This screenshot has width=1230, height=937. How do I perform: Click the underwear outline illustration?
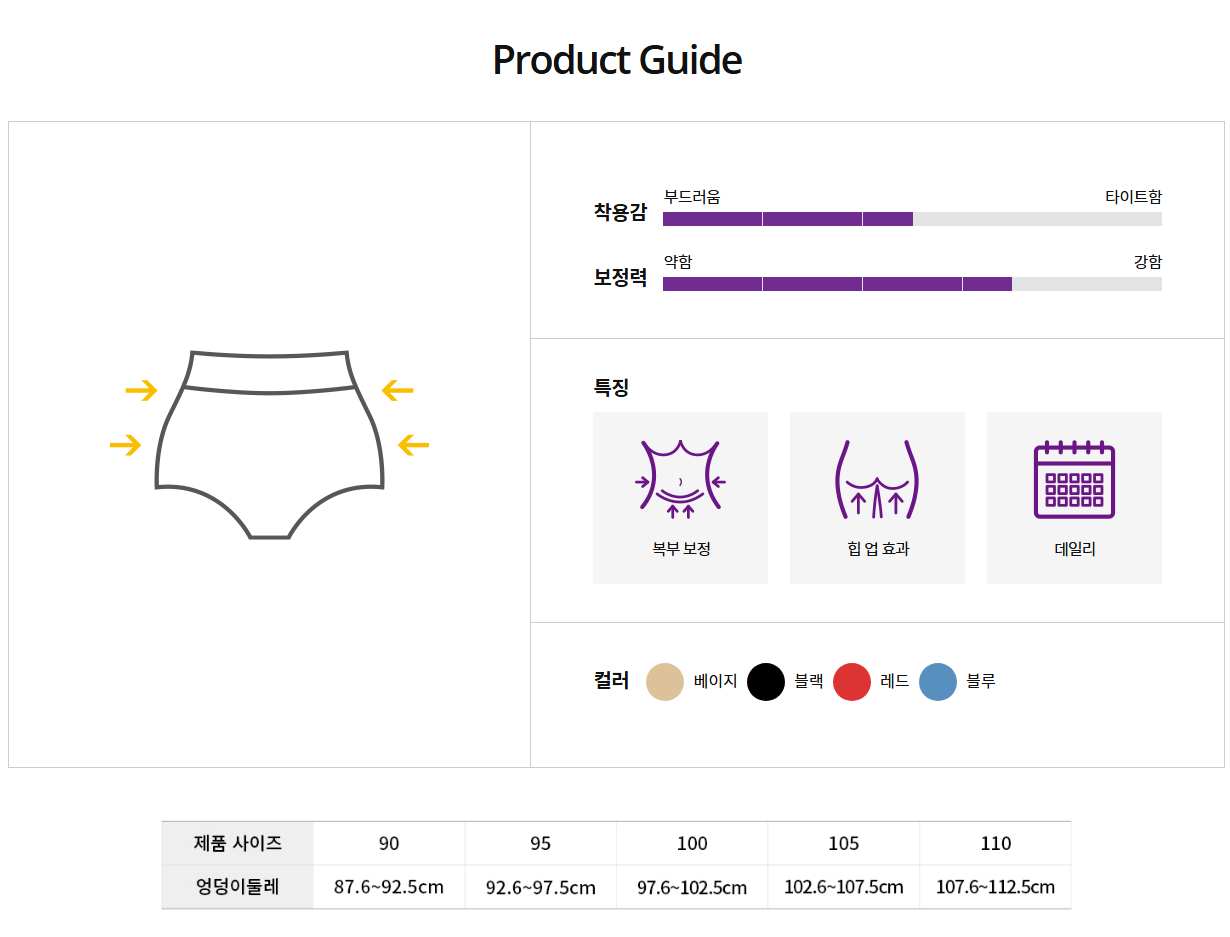click(x=270, y=444)
